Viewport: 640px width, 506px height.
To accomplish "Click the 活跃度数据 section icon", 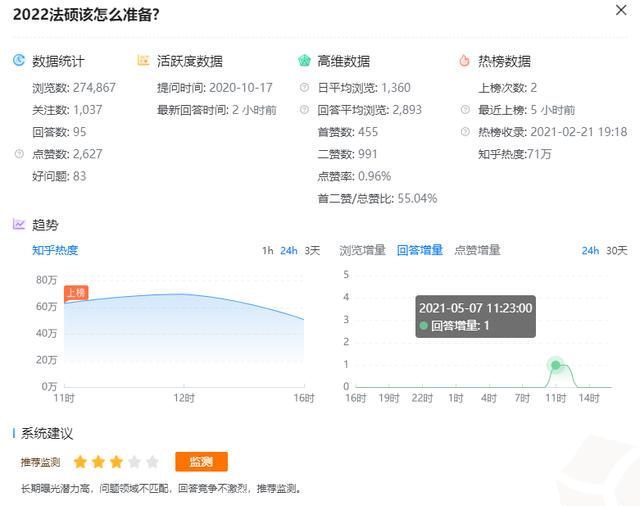I will coord(143,60).
